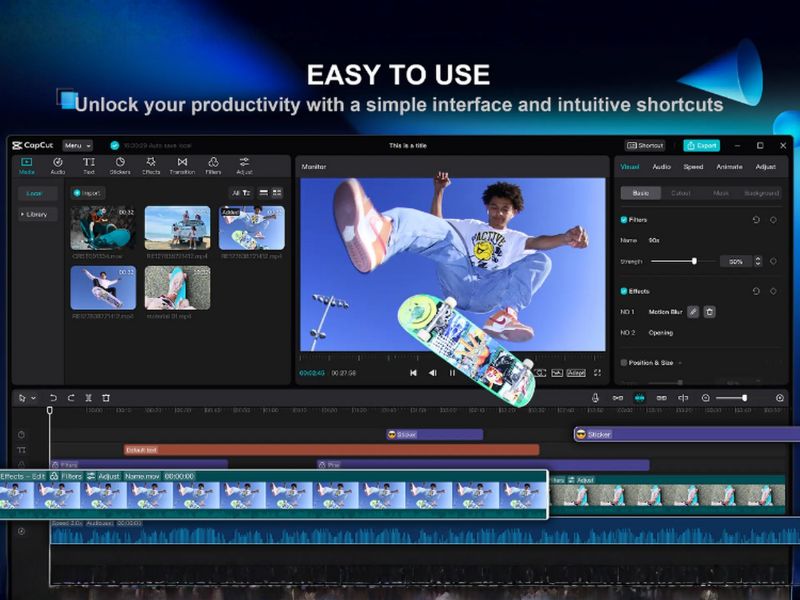Open the Adjust panel icon in the top toolbar
Screen dimensions: 800x600
(244, 162)
